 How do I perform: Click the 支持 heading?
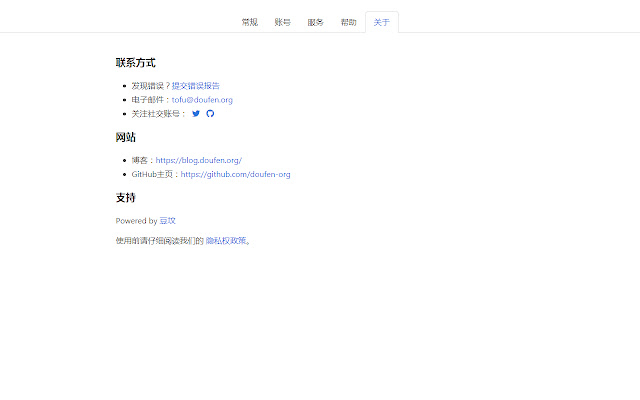[x=126, y=198]
